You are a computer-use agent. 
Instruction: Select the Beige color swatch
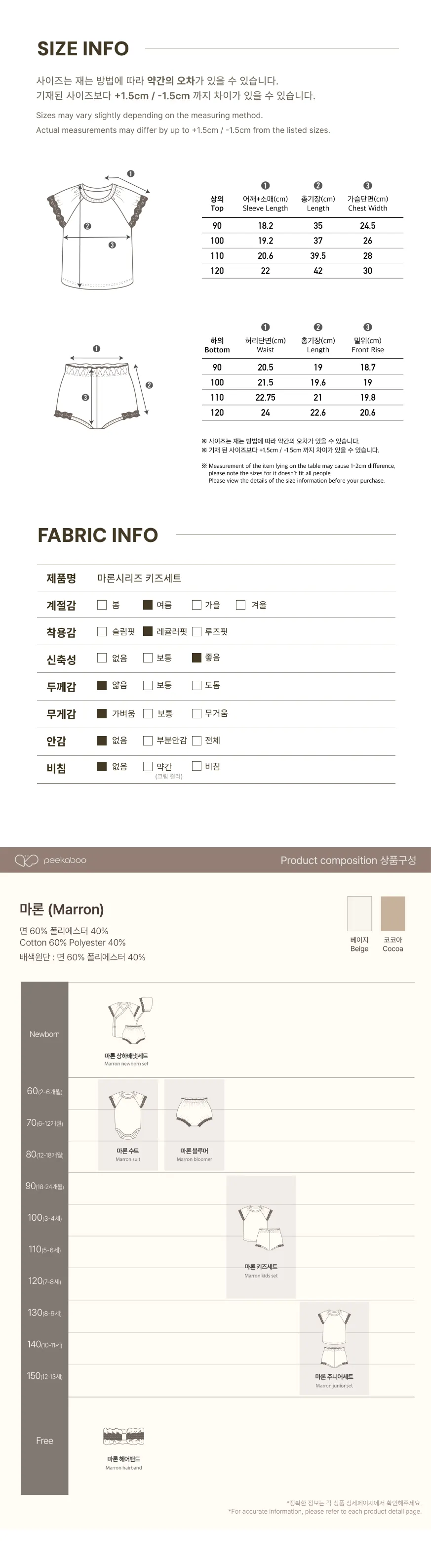pyautogui.click(x=359, y=913)
